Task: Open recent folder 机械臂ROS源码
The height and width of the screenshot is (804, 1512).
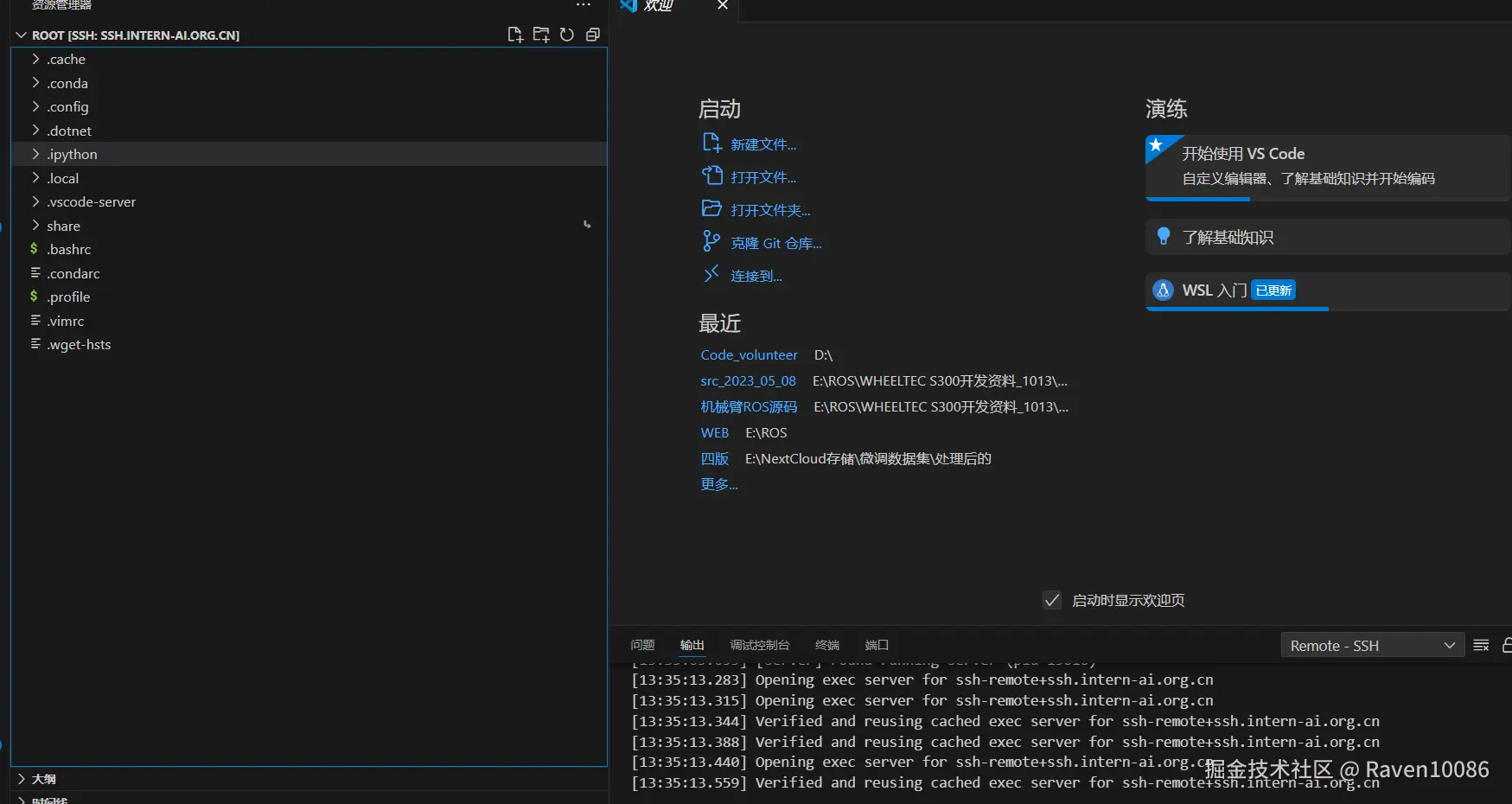Action: 749,406
